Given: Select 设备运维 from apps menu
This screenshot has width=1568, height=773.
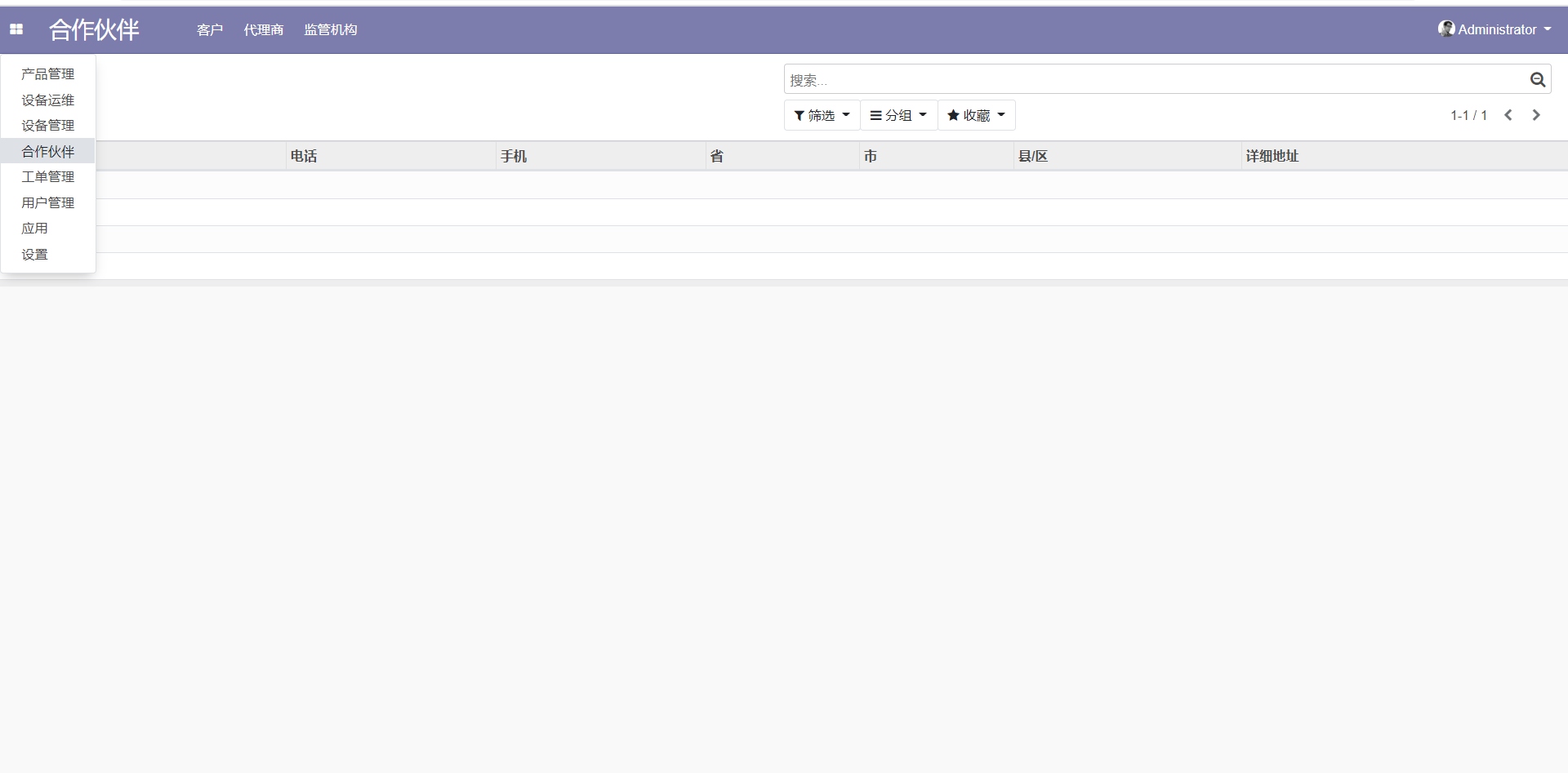Looking at the screenshot, I should click(x=48, y=100).
